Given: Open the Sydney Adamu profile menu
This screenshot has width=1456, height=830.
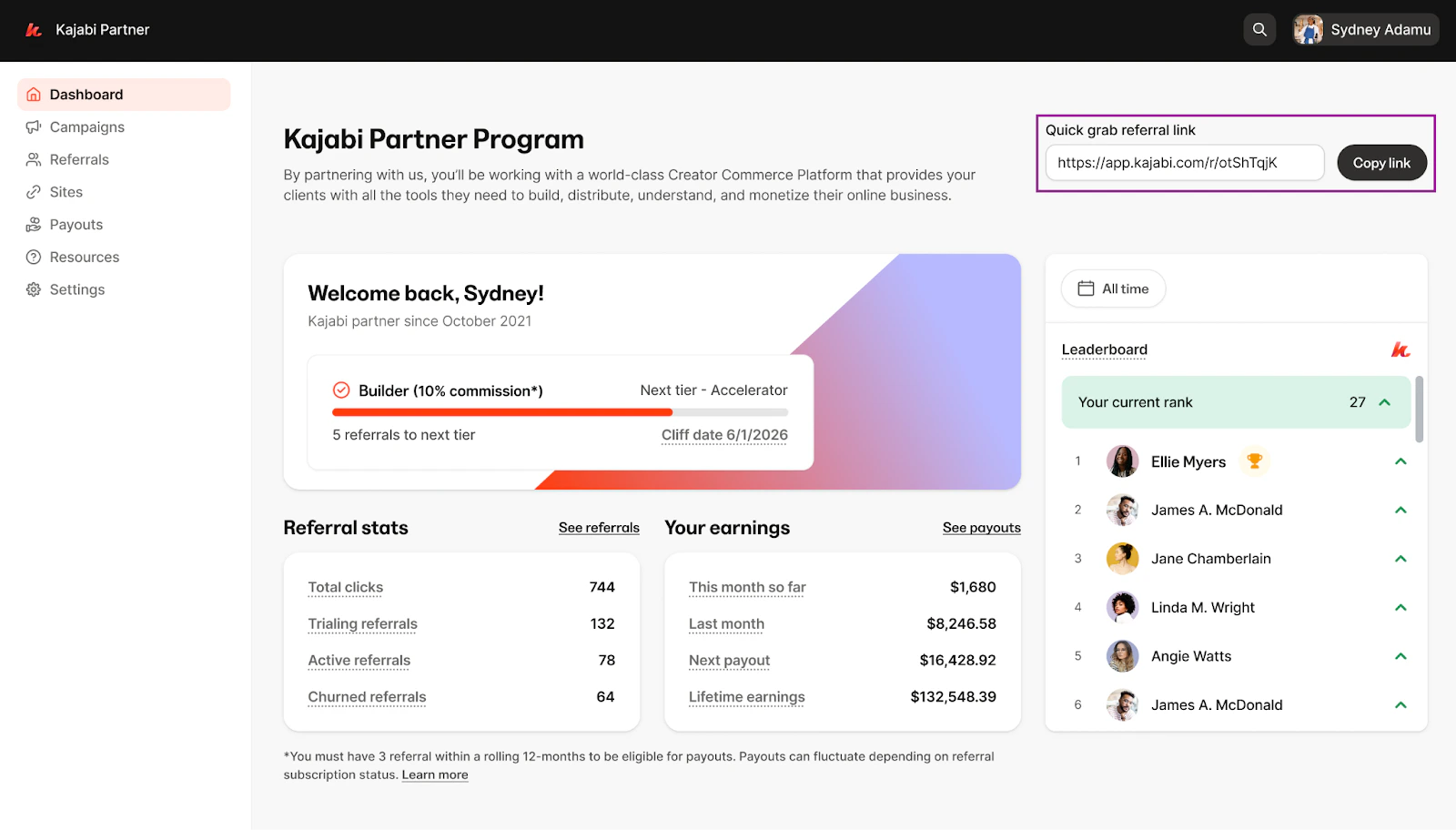Looking at the screenshot, I should pyautogui.click(x=1364, y=29).
